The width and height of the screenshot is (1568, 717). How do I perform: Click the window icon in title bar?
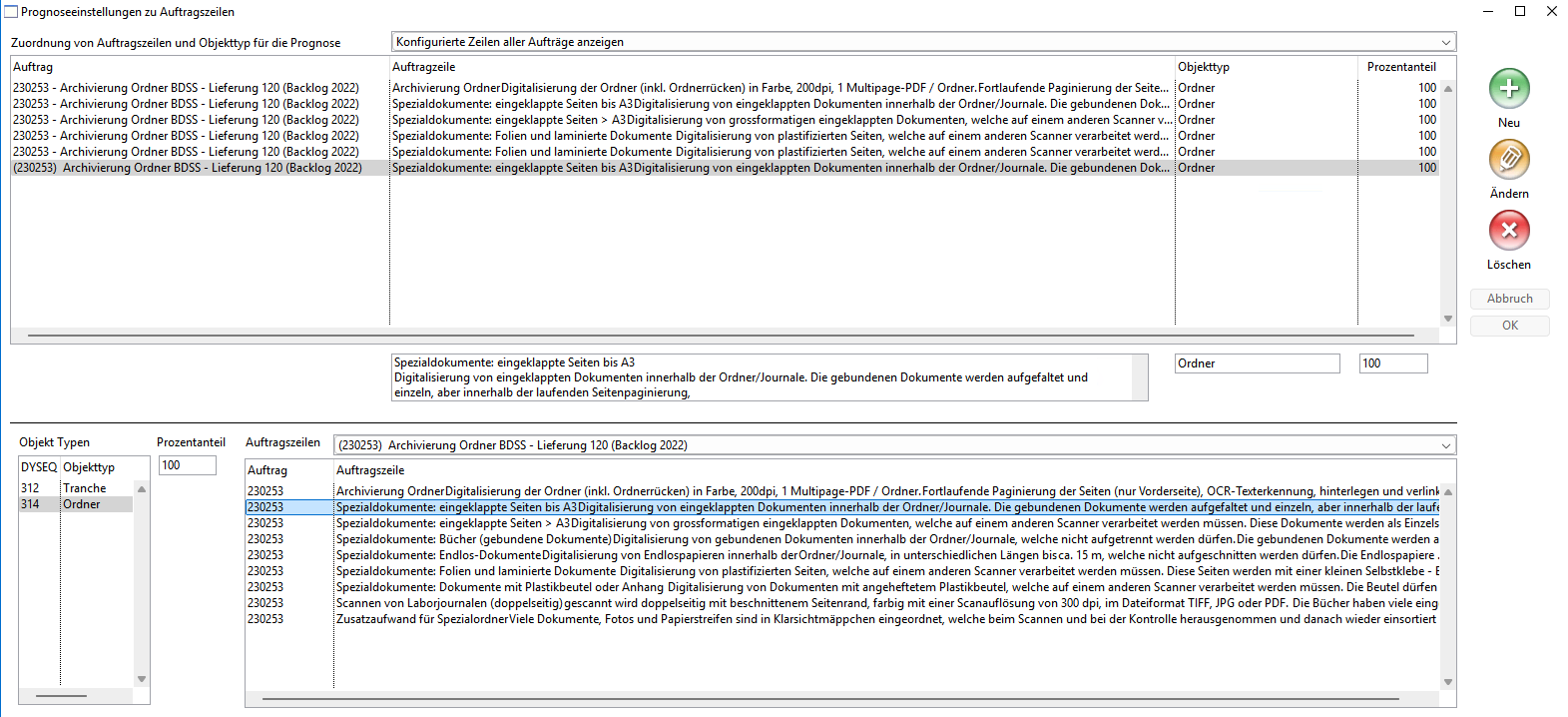(x=11, y=12)
